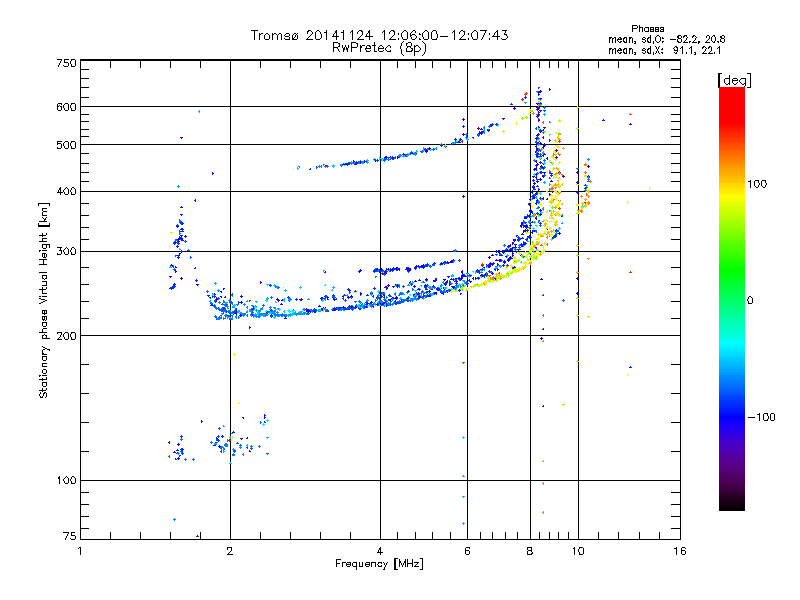The width and height of the screenshot is (800, 600).
Task: Click the y-axis tick label "750"
Action: 66,63
